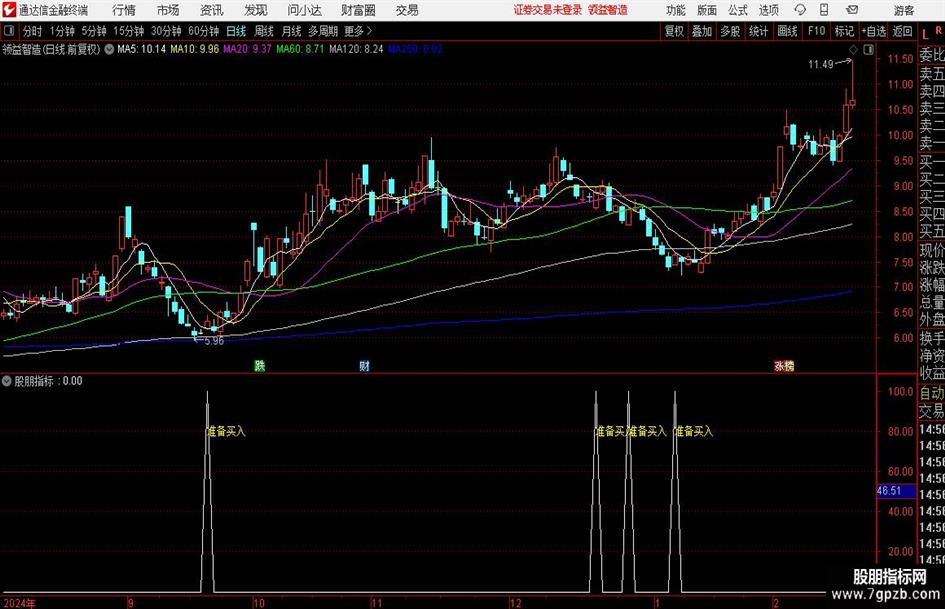Viewport: 945px width, 609px height.
Task: Click the 跌 event marker on chart
Action: pos(259,365)
